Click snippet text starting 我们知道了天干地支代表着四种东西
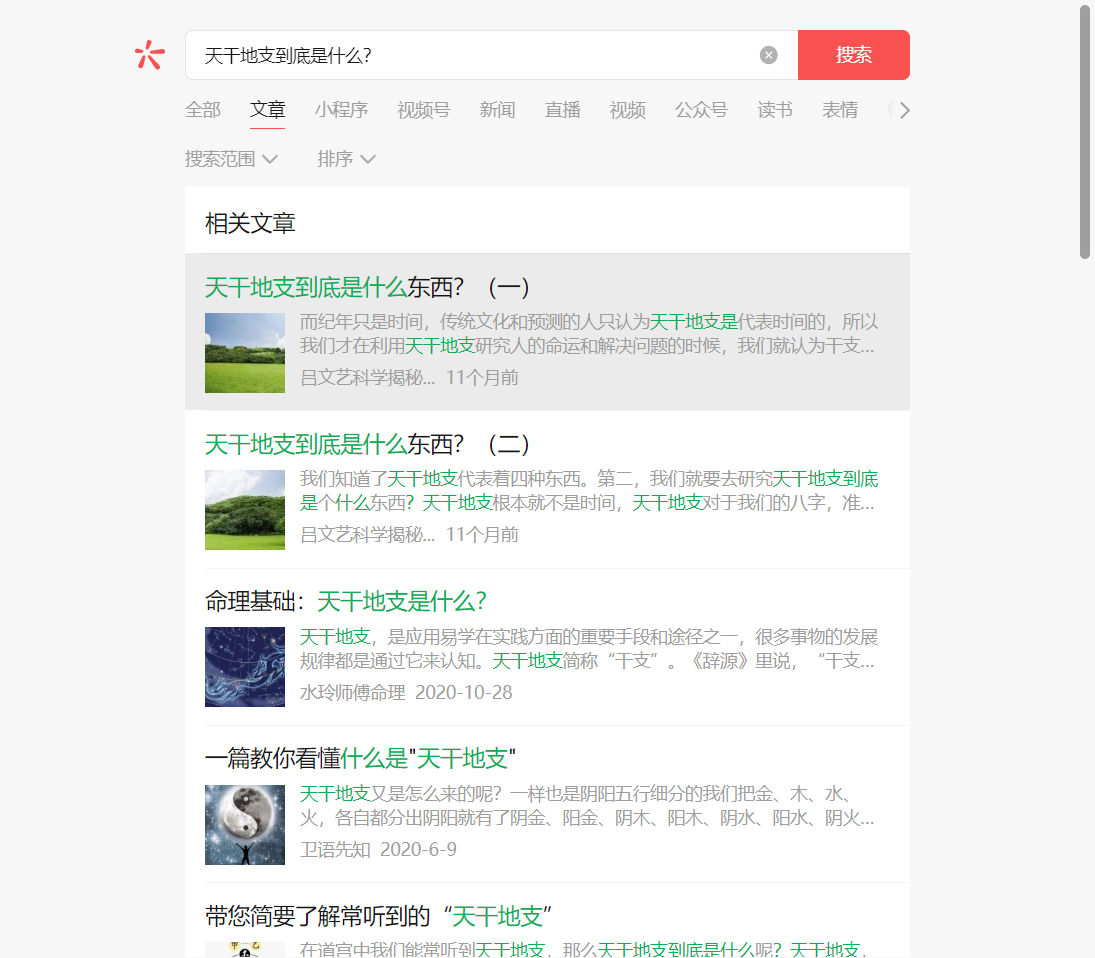Screen dimensions: 1095x958 pos(589,491)
